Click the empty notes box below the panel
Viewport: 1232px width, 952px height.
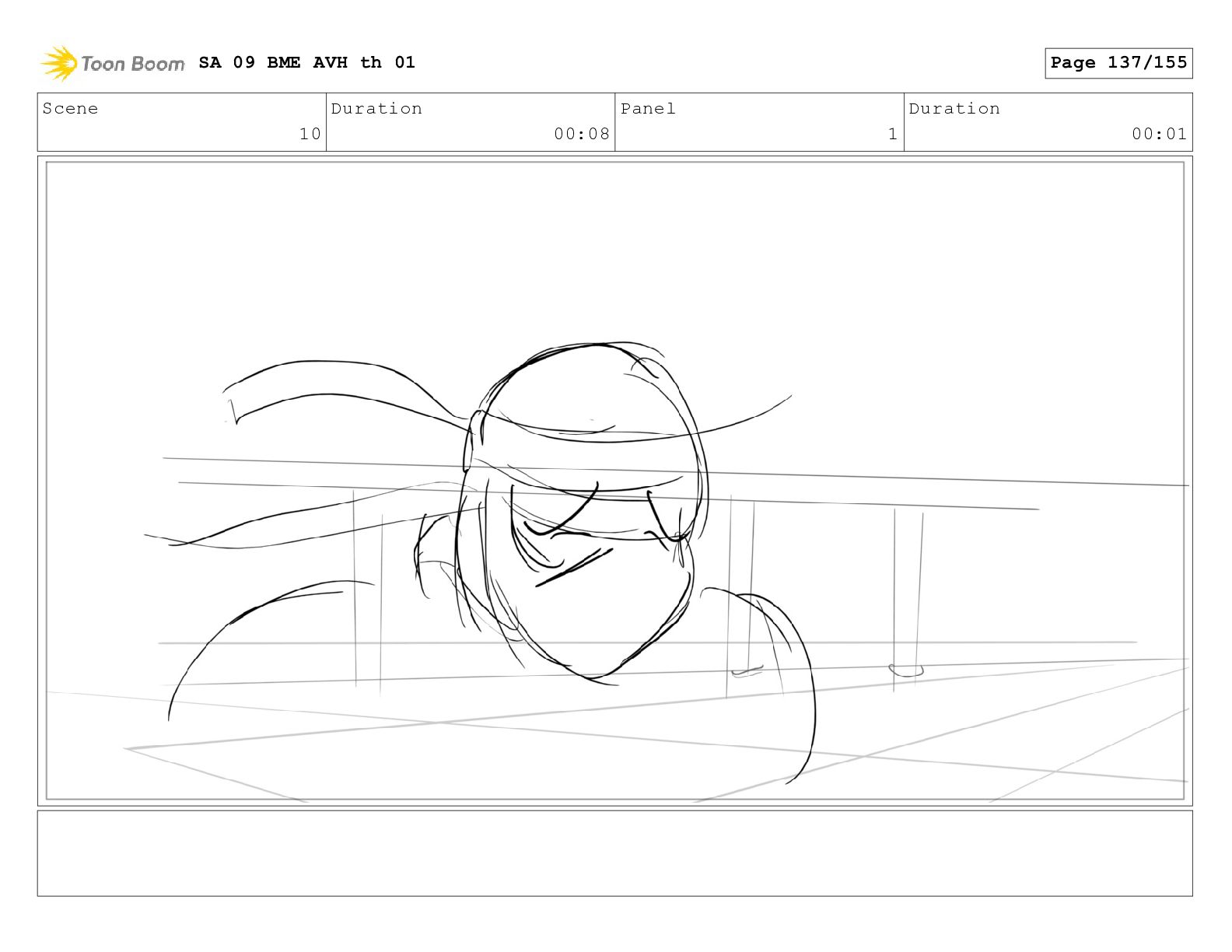[615, 853]
